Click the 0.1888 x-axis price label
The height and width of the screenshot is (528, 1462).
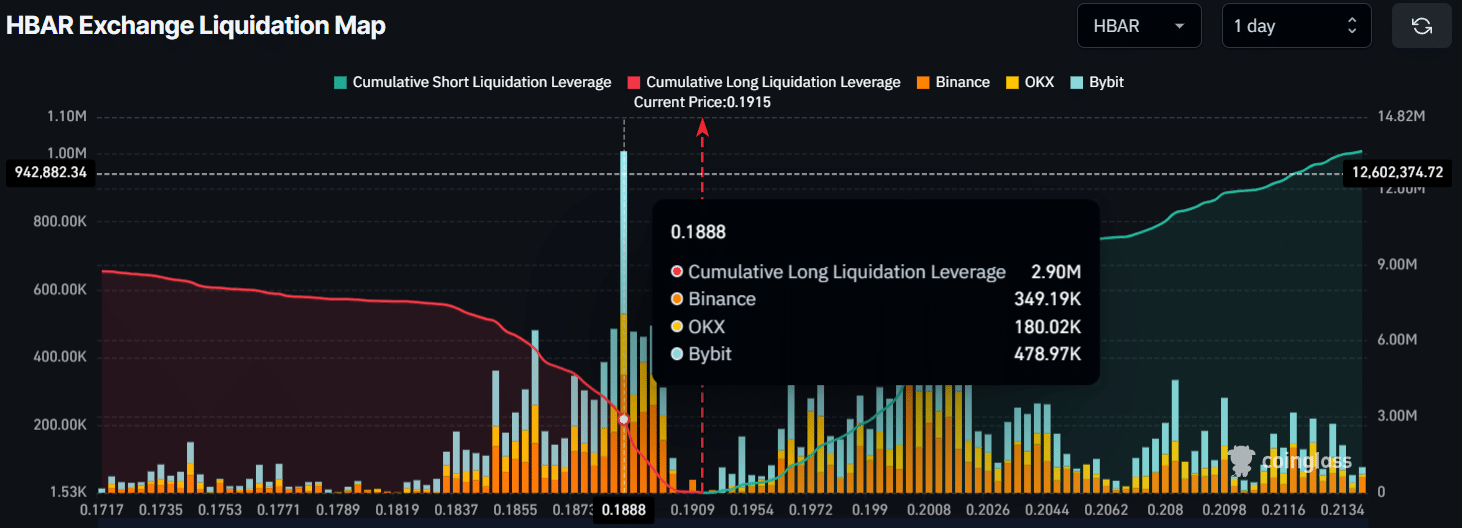pyautogui.click(x=624, y=511)
